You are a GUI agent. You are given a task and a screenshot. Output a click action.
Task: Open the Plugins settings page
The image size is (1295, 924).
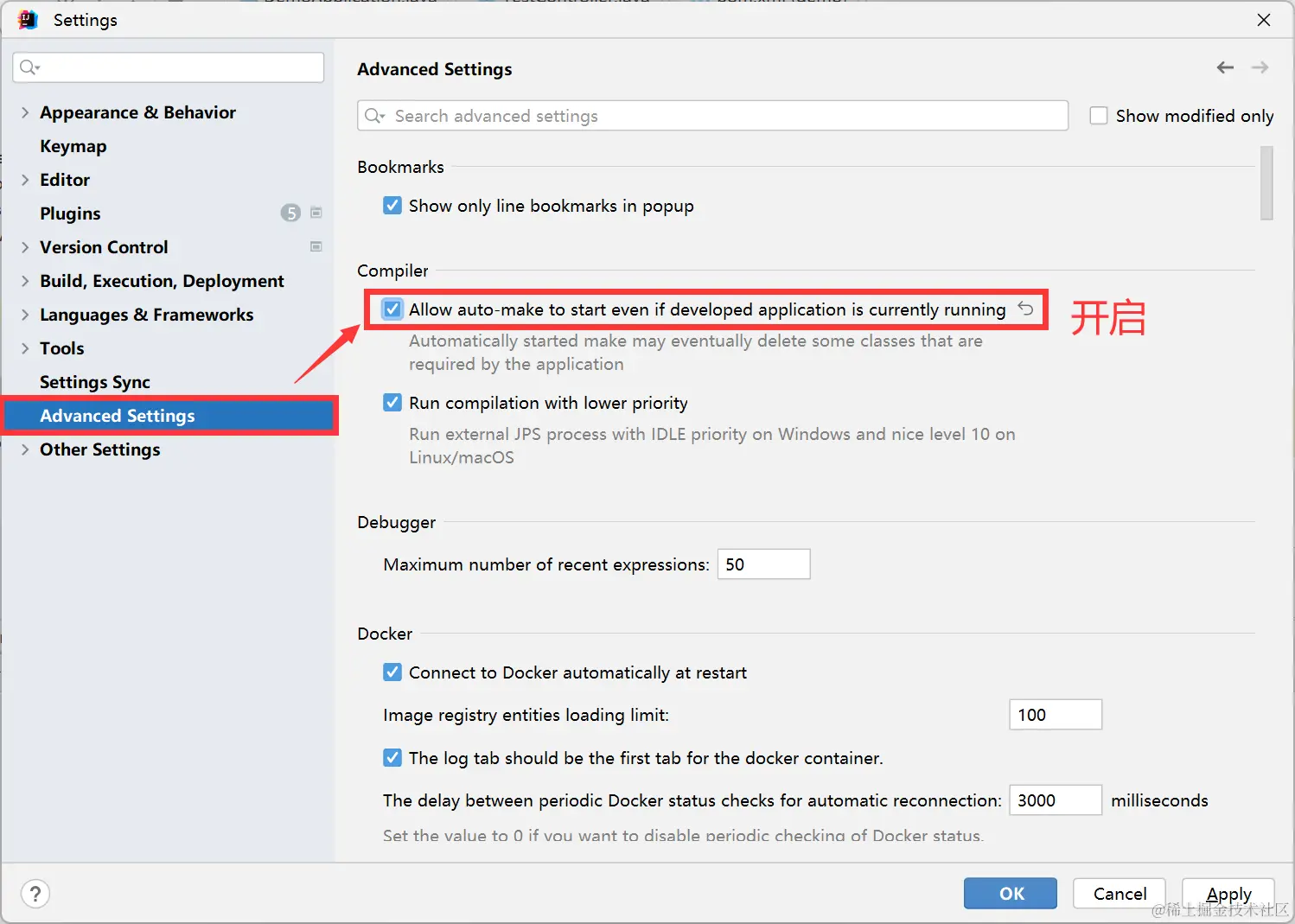pos(70,213)
